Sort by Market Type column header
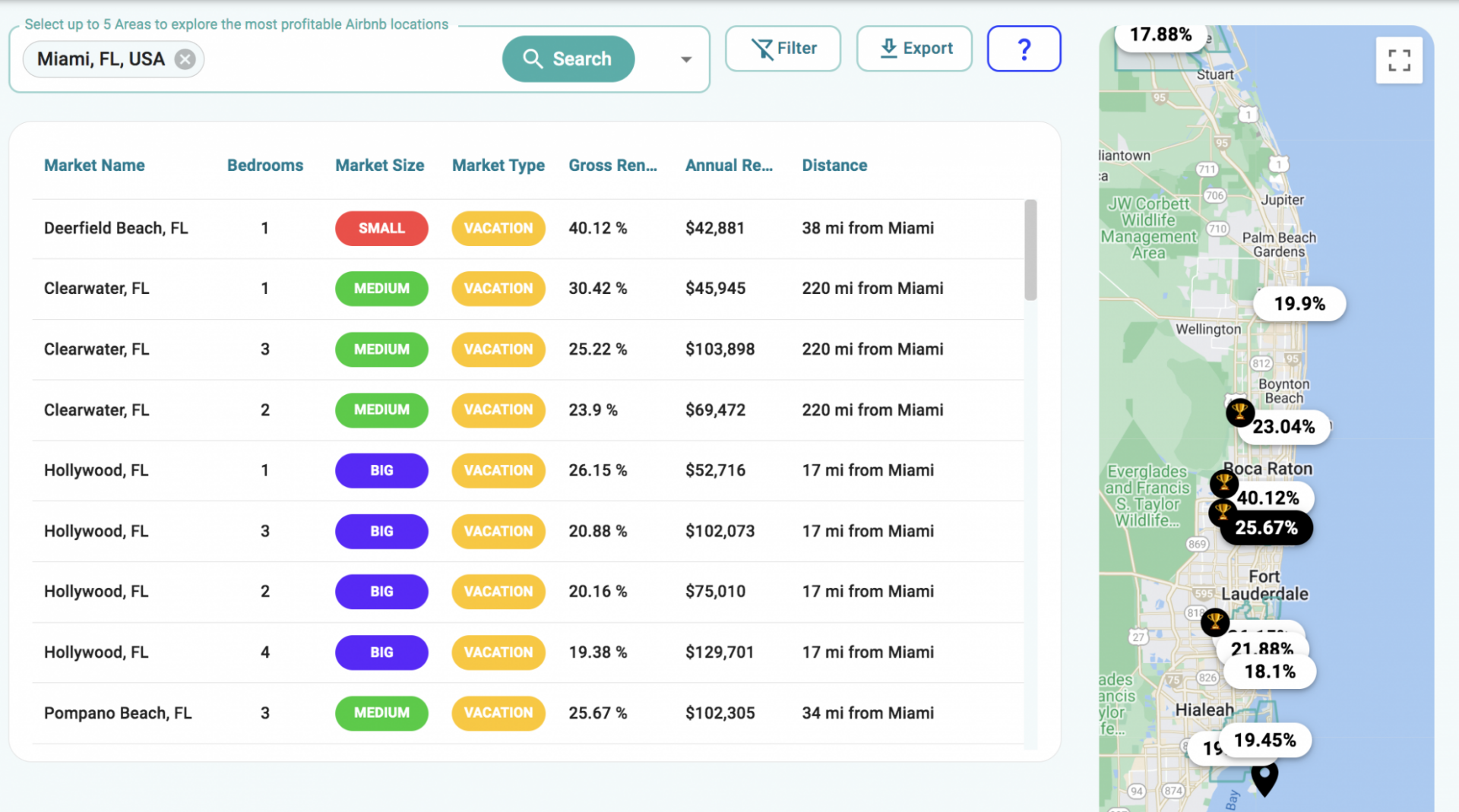Viewport: 1459px width, 812px height. (498, 166)
